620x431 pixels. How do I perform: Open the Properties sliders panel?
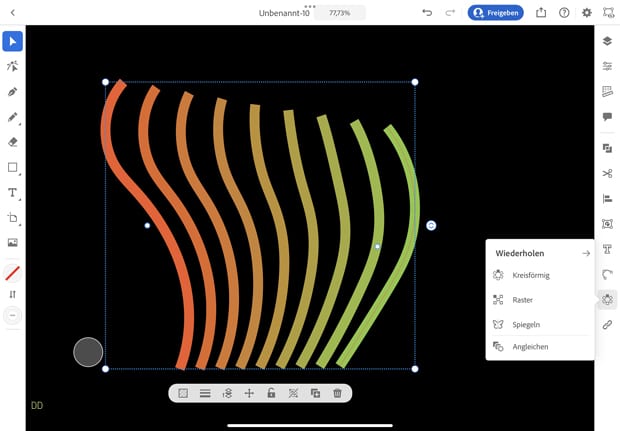coord(607,66)
